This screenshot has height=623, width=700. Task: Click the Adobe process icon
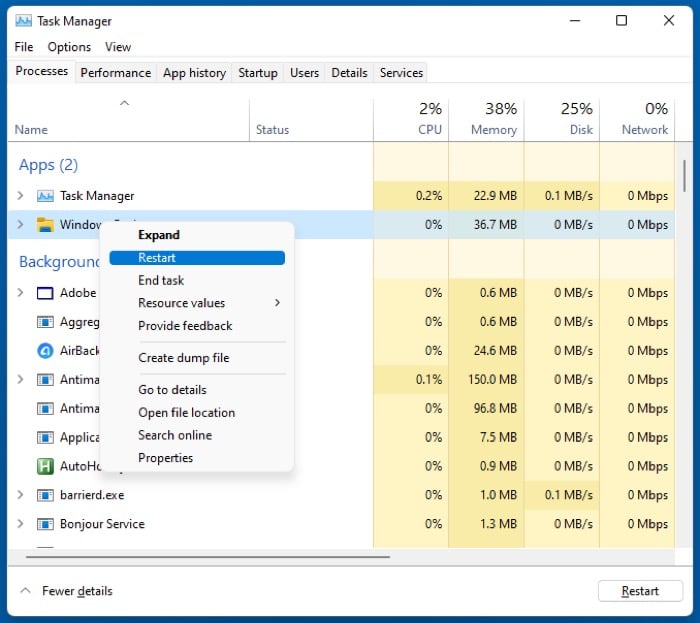[45, 293]
